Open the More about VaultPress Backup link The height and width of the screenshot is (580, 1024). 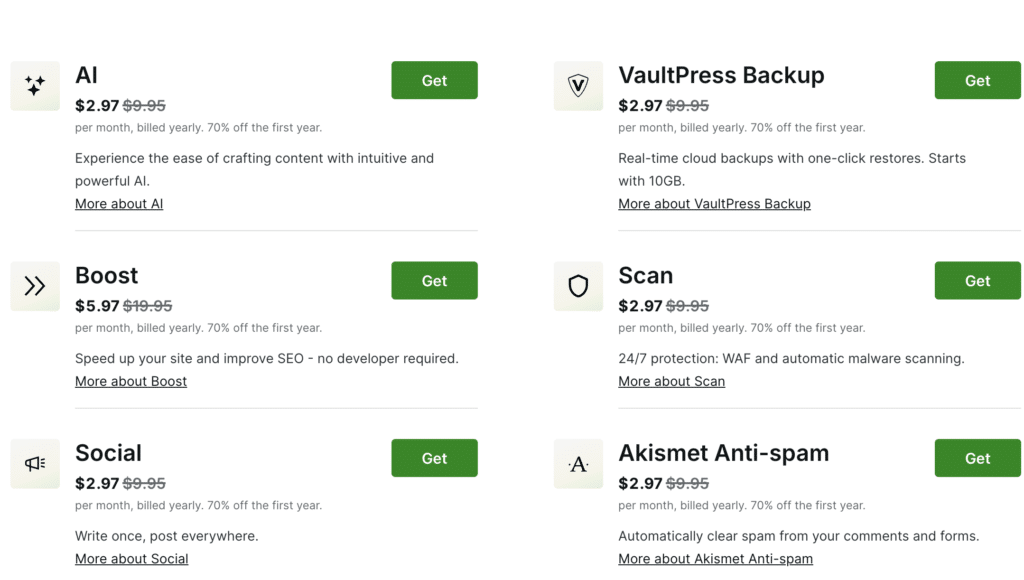(714, 203)
